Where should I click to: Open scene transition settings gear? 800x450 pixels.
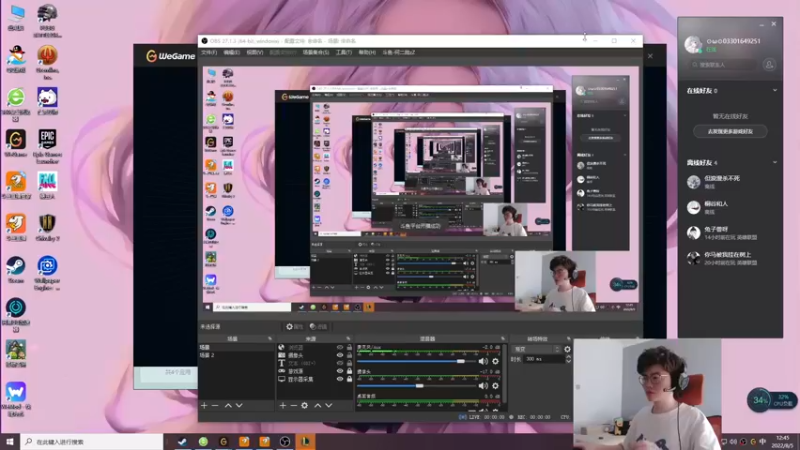click(567, 349)
